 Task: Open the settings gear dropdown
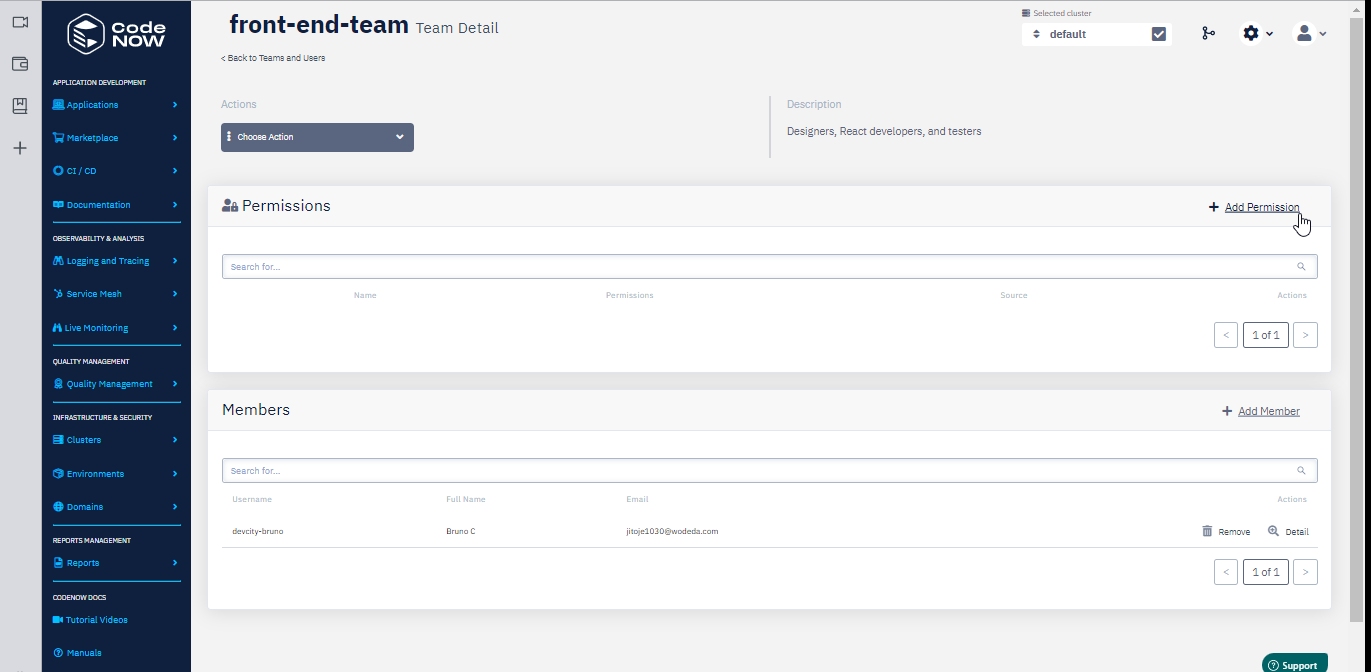click(x=1257, y=33)
